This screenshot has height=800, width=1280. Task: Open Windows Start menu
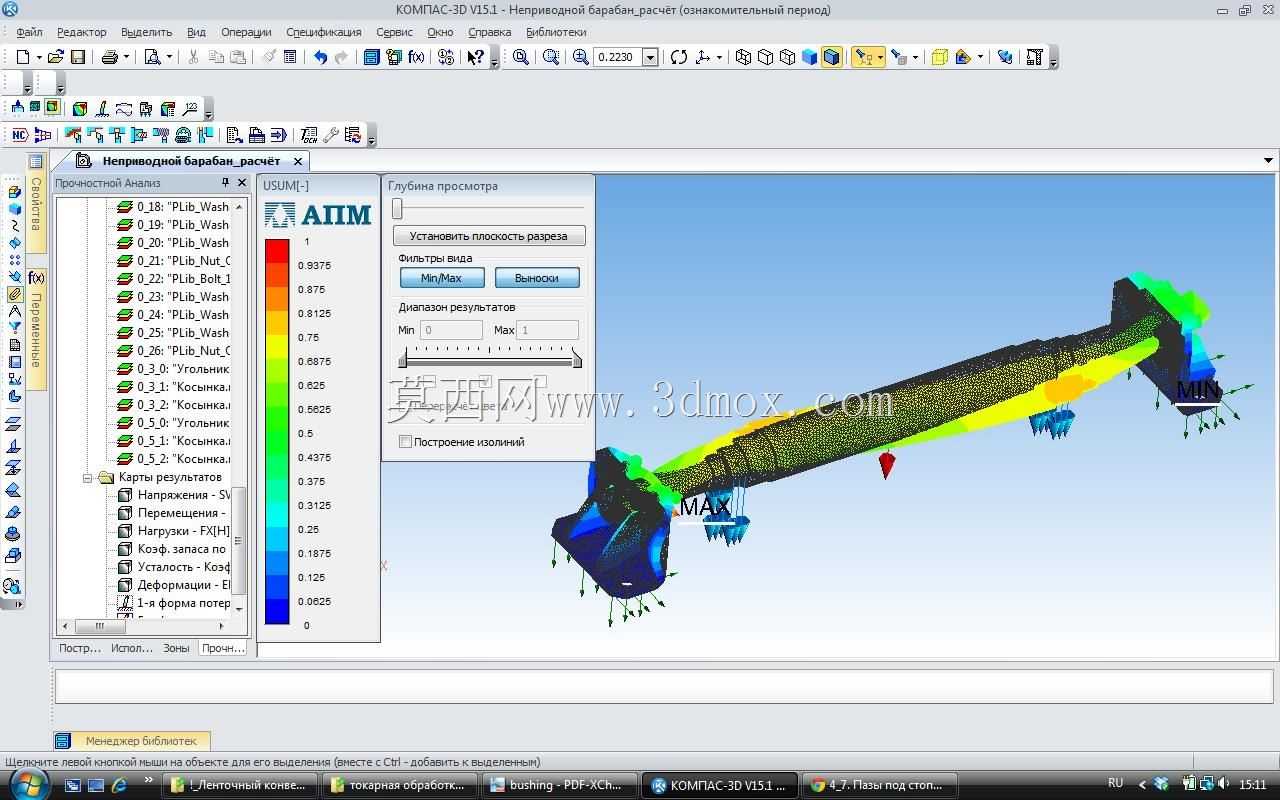(27, 783)
